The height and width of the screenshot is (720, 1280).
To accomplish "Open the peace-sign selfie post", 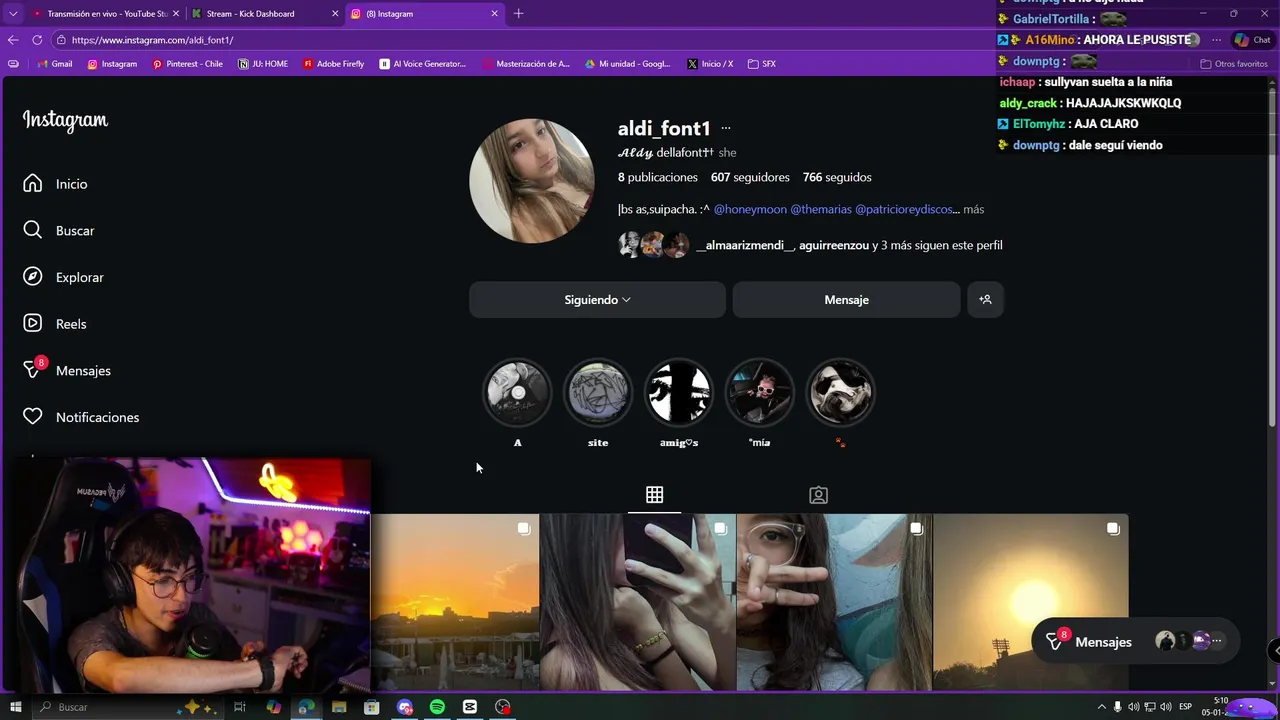I will click(834, 602).
